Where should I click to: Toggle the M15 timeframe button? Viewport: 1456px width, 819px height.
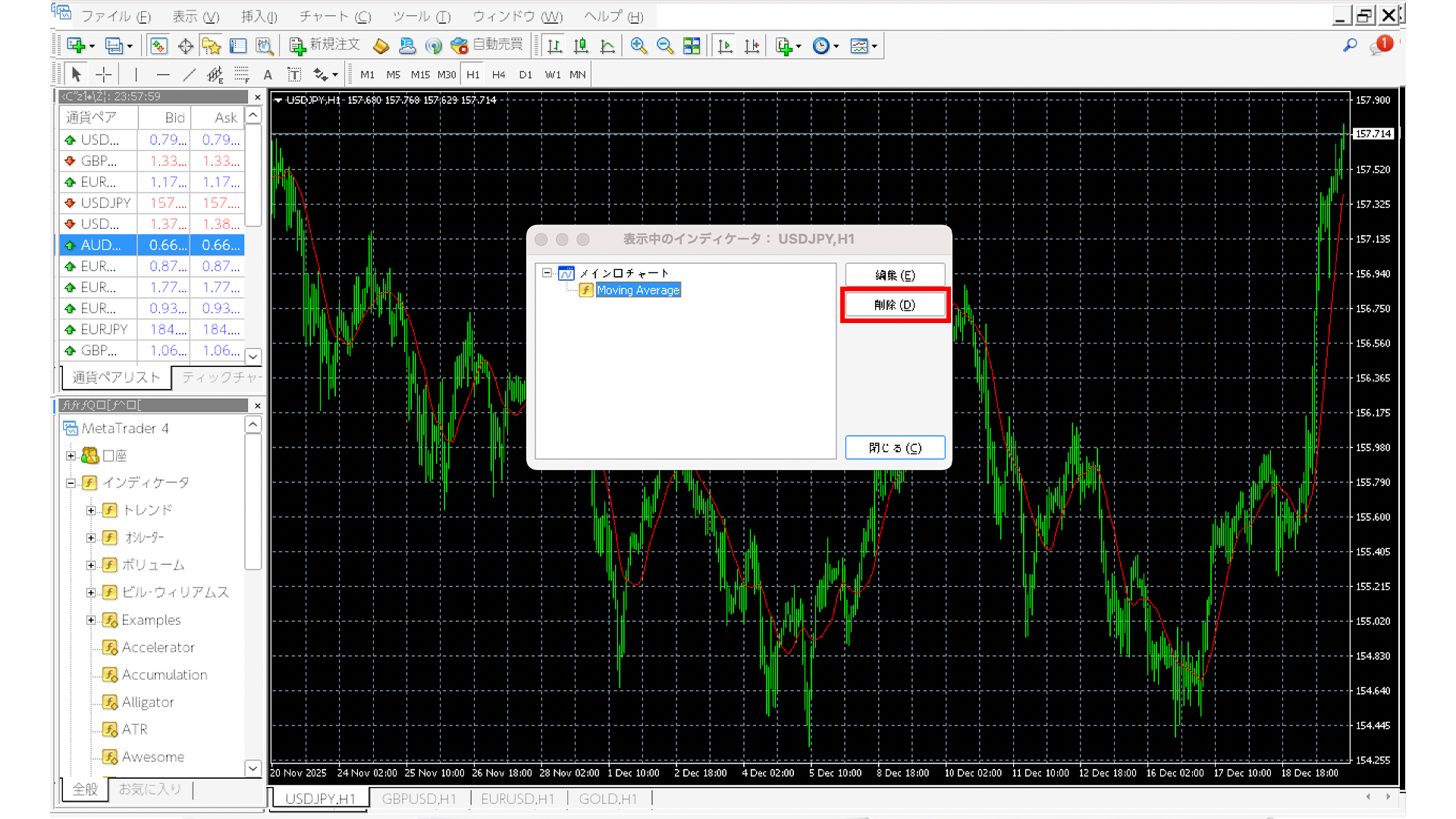[x=420, y=74]
